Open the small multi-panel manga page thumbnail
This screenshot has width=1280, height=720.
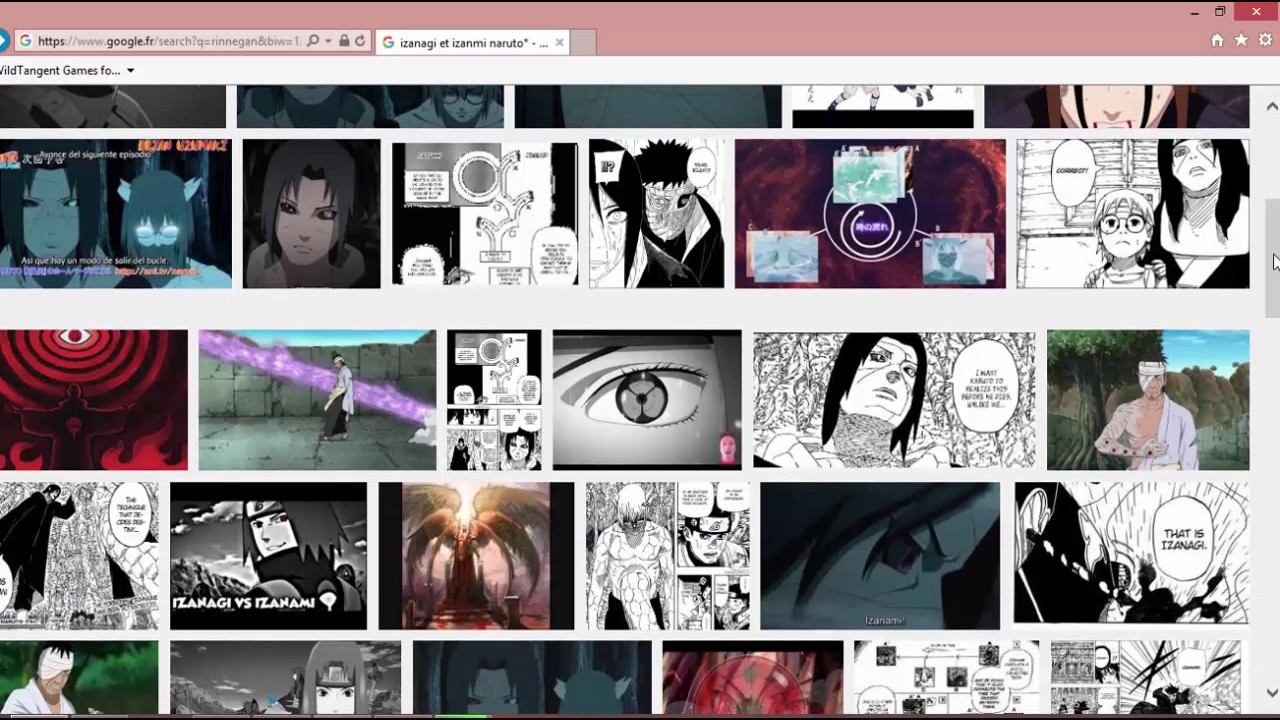[x=494, y=400]
